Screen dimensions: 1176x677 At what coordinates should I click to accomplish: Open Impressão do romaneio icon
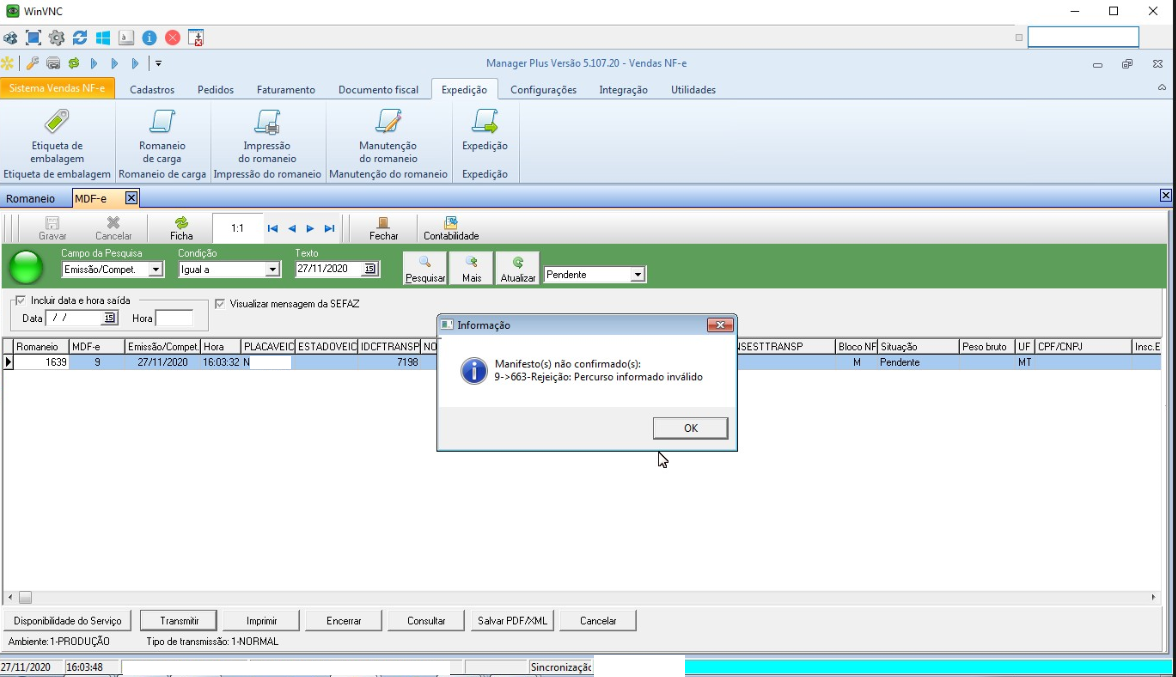tap(267, 122)
